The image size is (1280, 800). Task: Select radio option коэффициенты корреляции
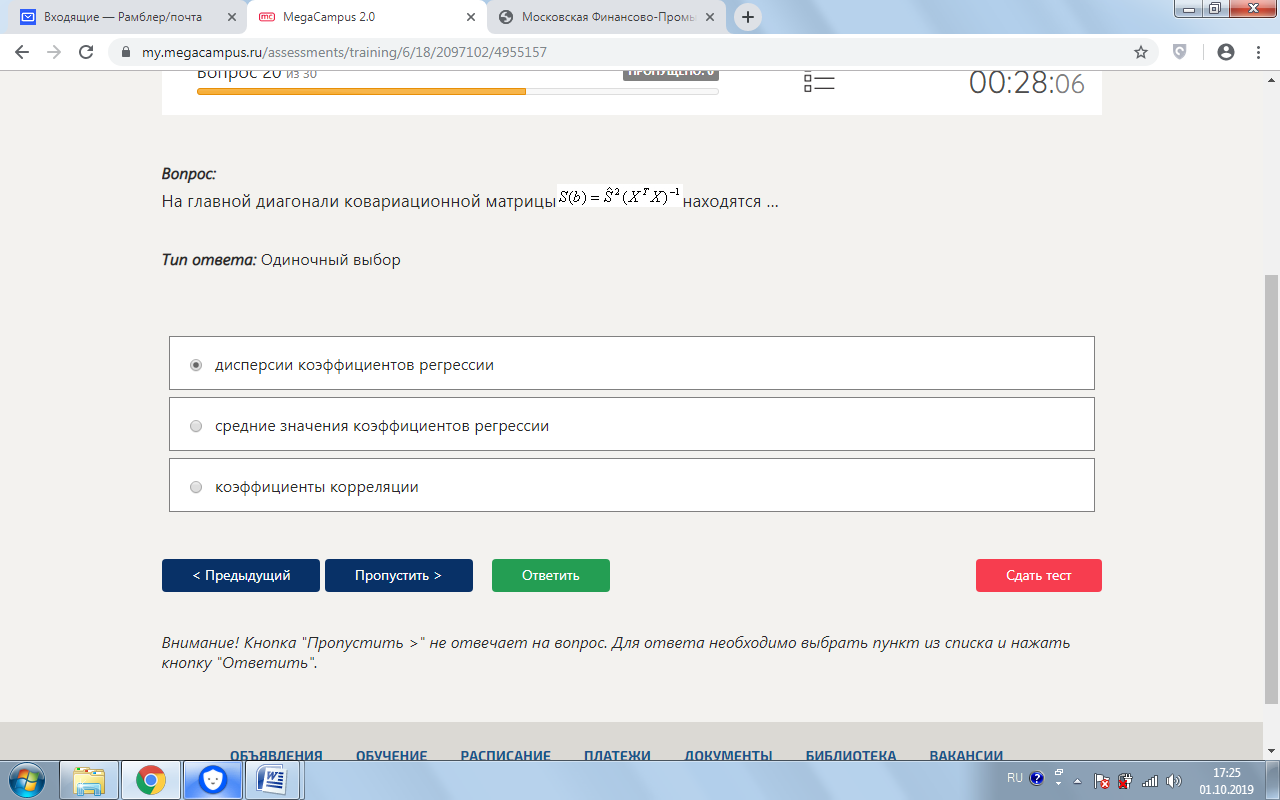(x=196, y=487)
